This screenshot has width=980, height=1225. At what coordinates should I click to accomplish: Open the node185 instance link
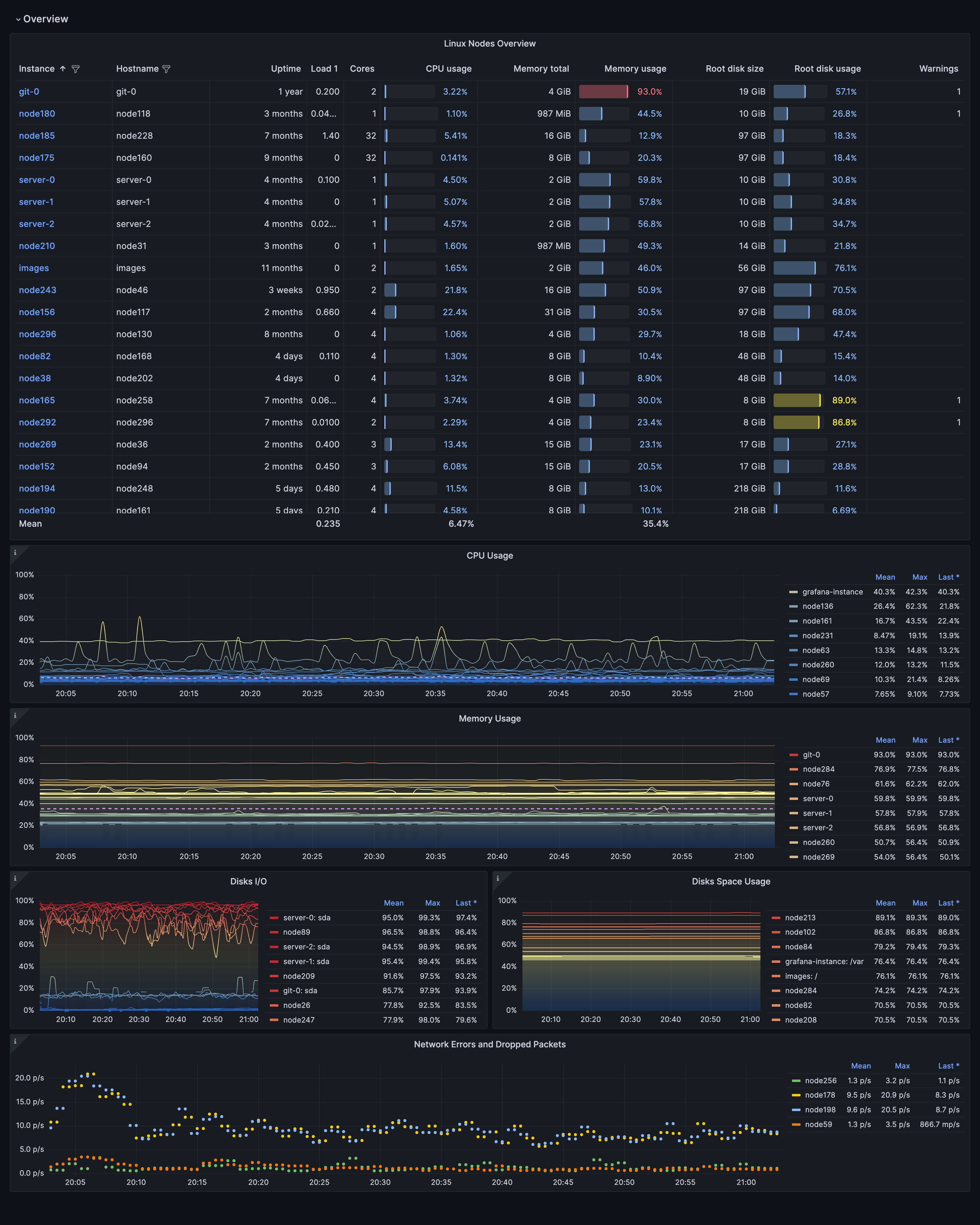(37, 136)
